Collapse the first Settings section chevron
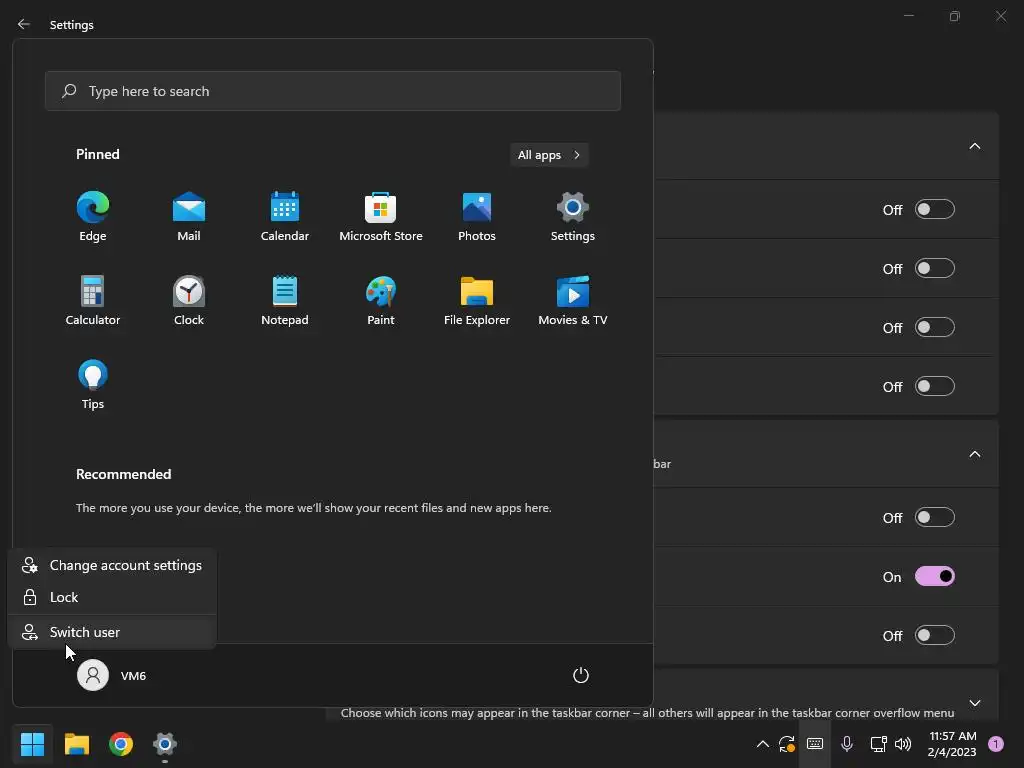This screenshot has width=1024, height=768. [974, 146]
